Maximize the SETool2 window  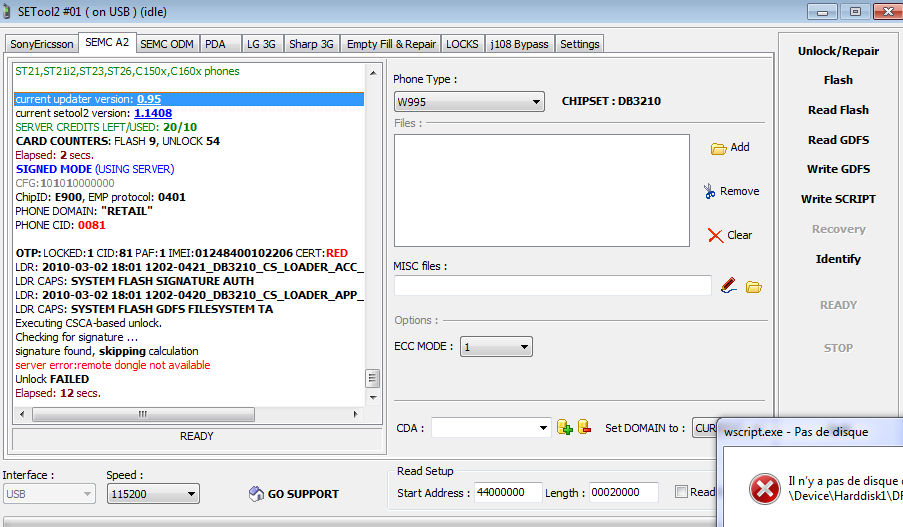tap(855, 12)
